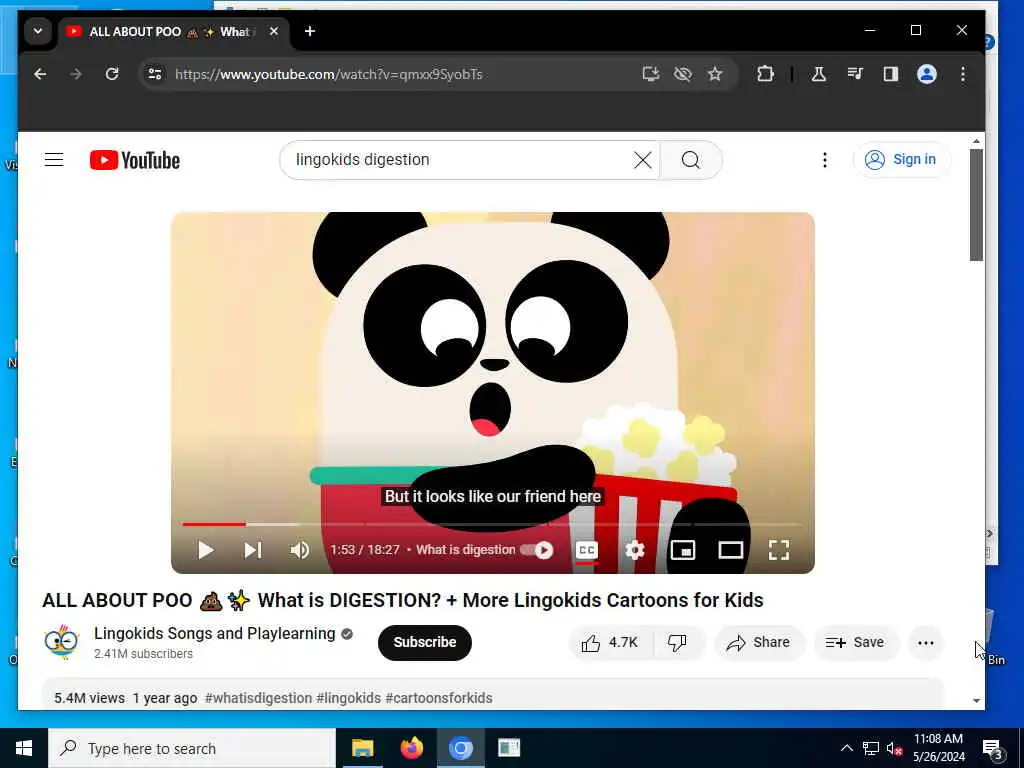Screen dimensions: 1024x768
Task: Dislike the video with thumbs down
Action: pyautogui.click(x=677, y=643)
